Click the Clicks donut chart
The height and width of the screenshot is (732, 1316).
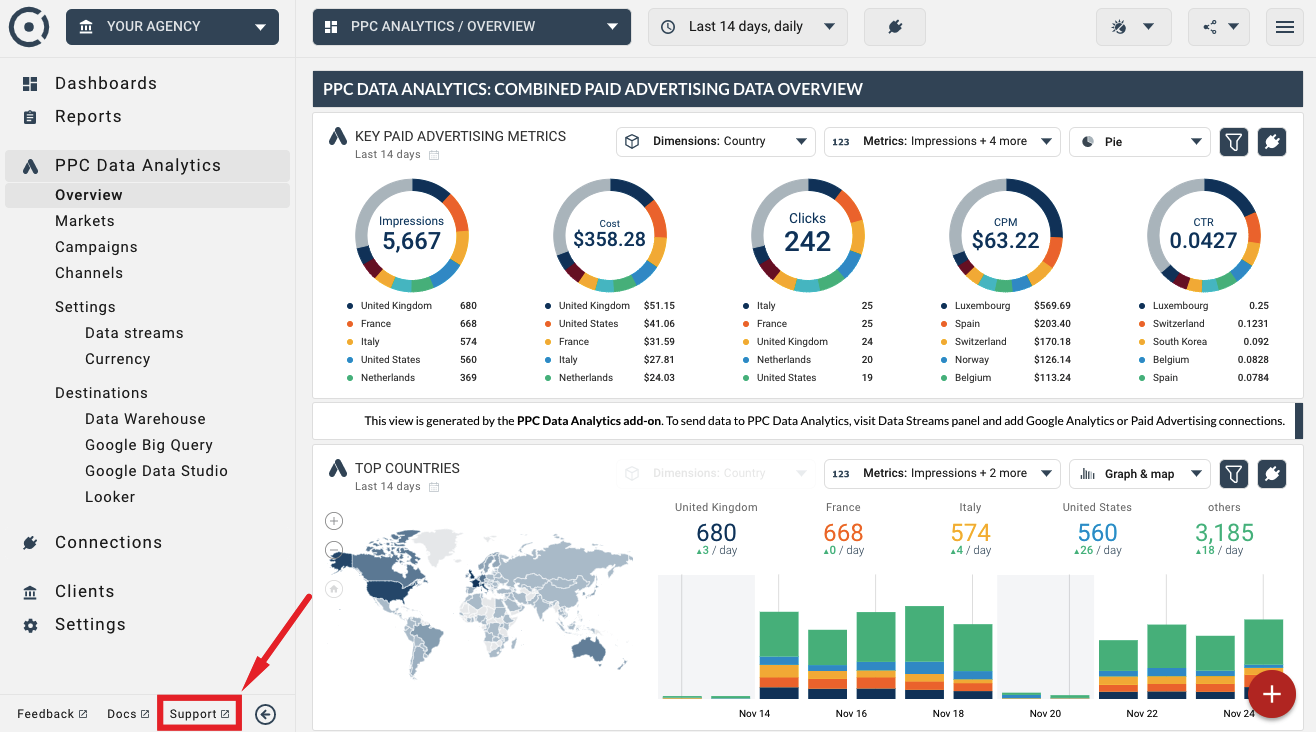click(x=808, y=235)
